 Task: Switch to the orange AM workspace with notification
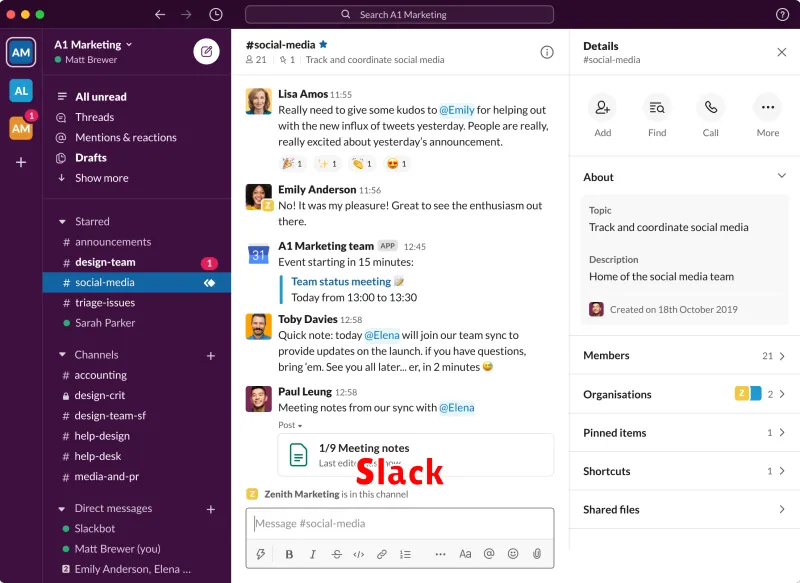[x=21, y=128]
